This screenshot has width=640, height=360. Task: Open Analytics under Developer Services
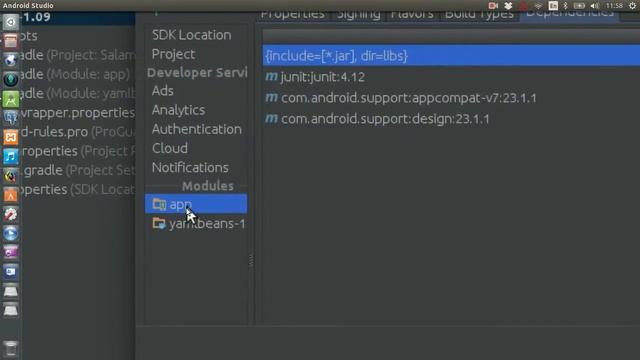click(x=178, y=110)
